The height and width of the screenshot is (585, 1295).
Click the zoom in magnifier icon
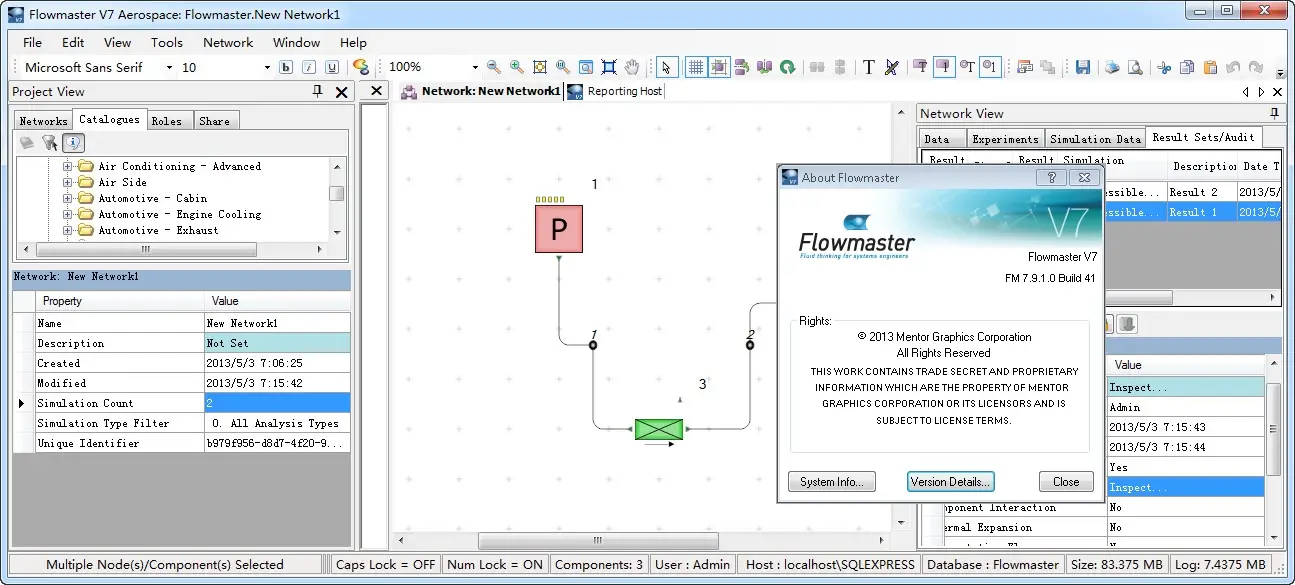pos(517,67)
